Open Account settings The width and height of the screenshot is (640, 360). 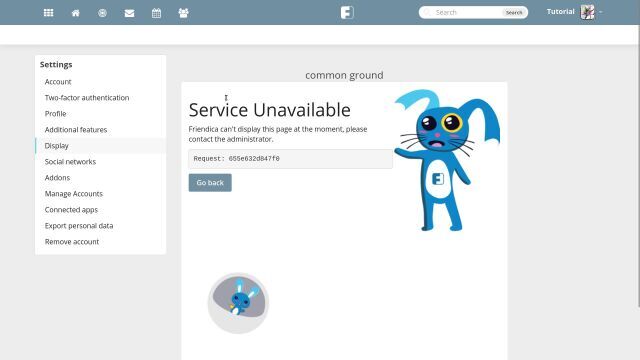(58, 82)
